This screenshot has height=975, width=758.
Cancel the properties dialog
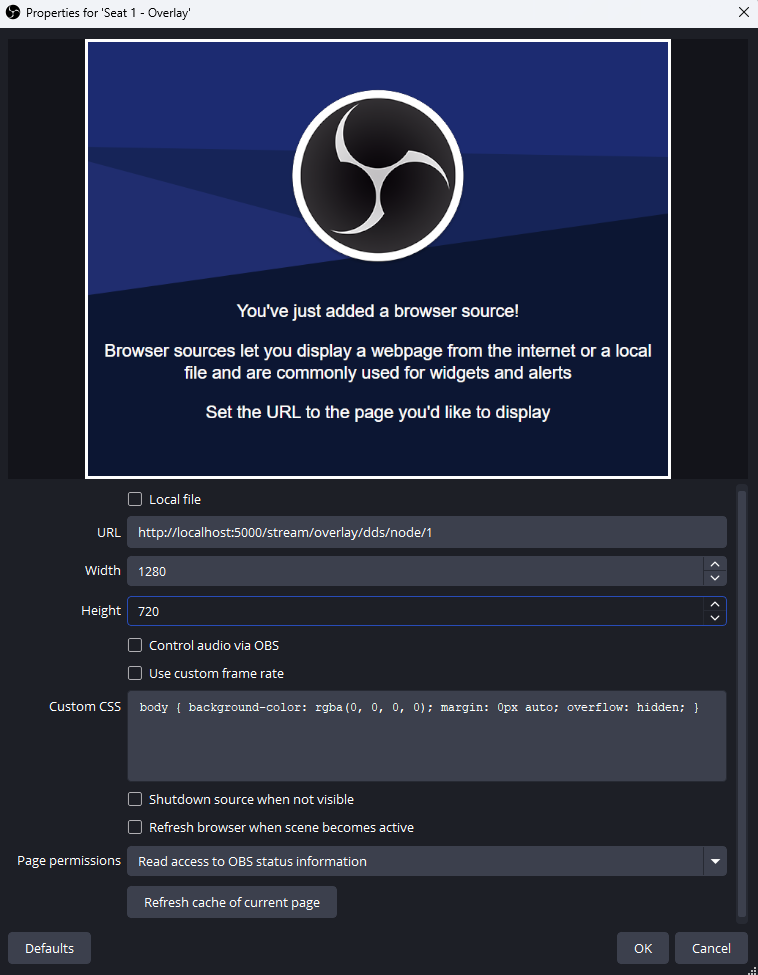(x=711, y=948)
